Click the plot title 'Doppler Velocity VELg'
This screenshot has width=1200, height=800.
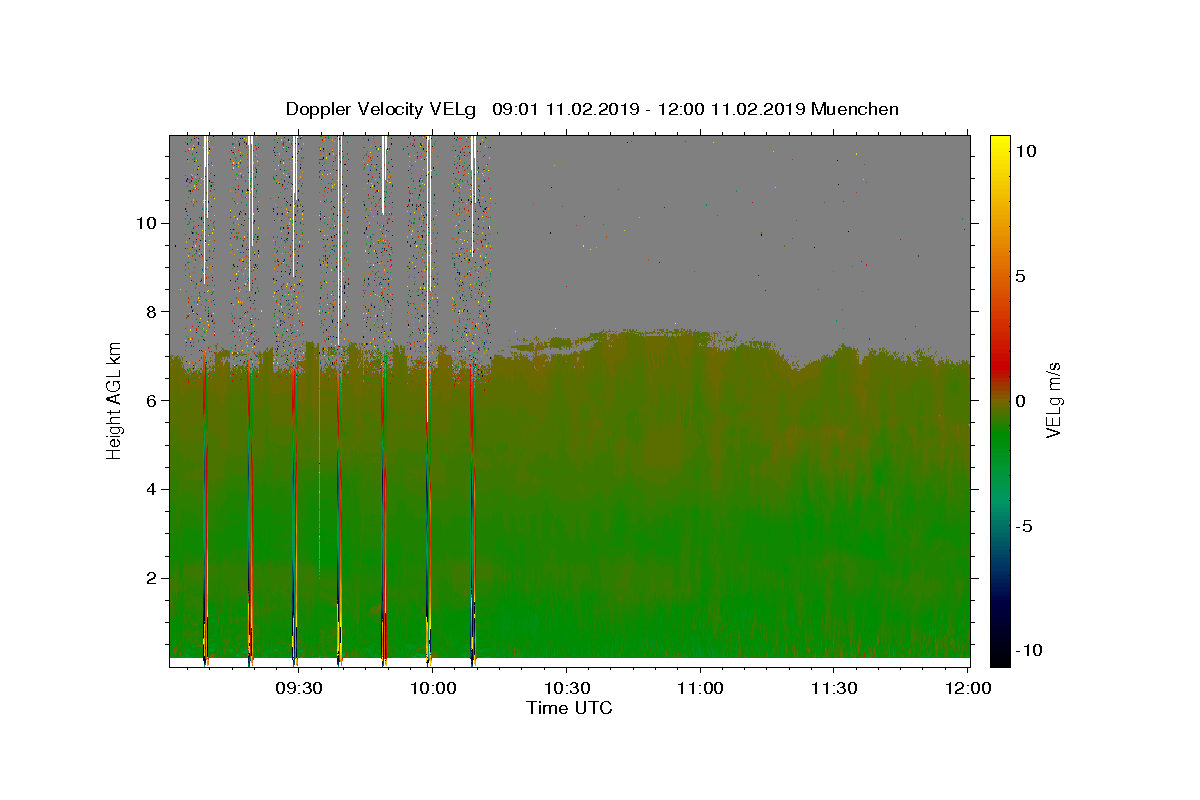(381, 109)
